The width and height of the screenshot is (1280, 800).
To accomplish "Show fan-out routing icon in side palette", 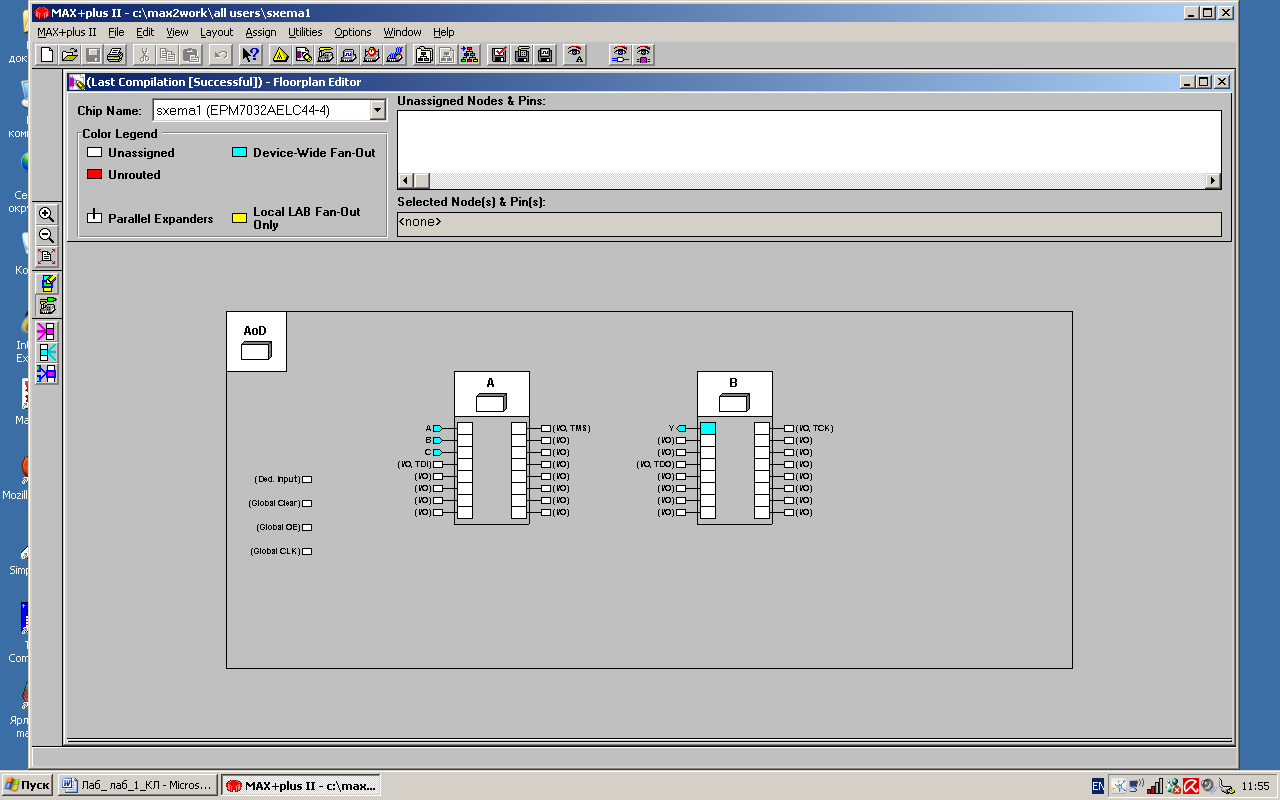I will pos(47,353).
